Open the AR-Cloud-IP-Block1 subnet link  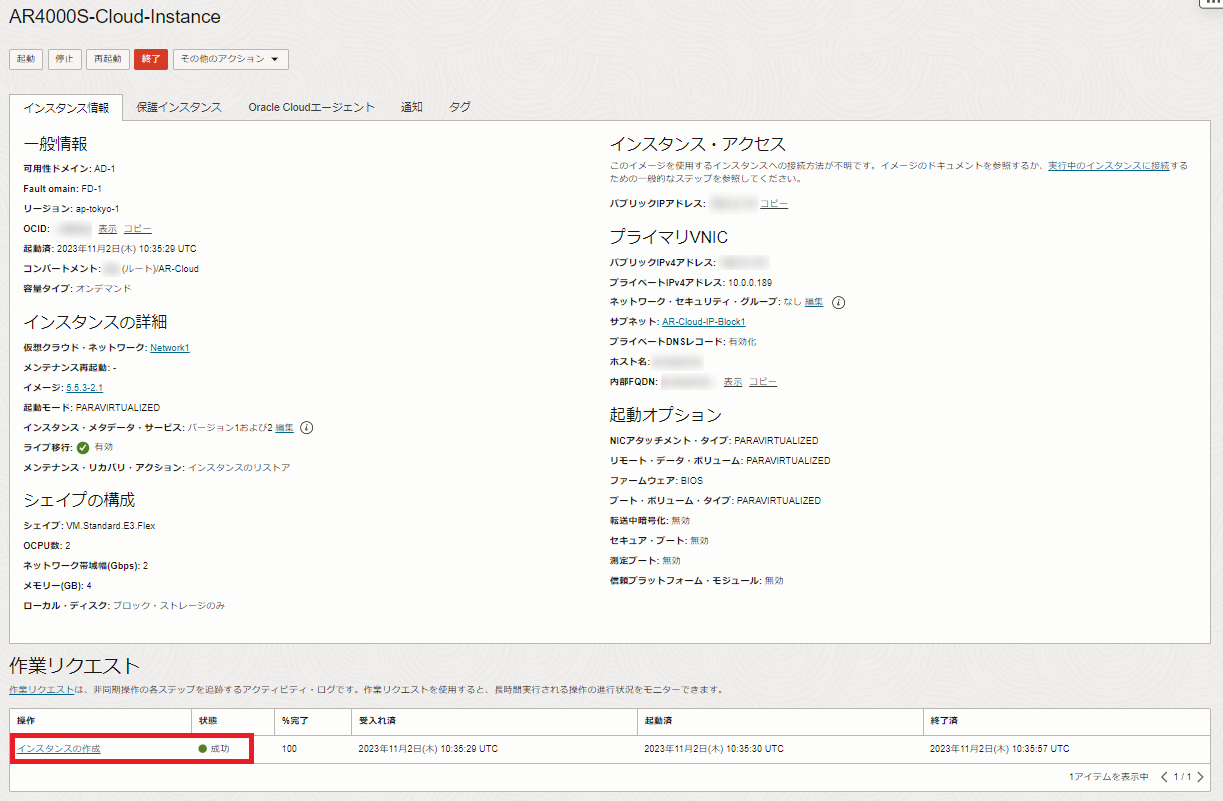click(703, 322)
